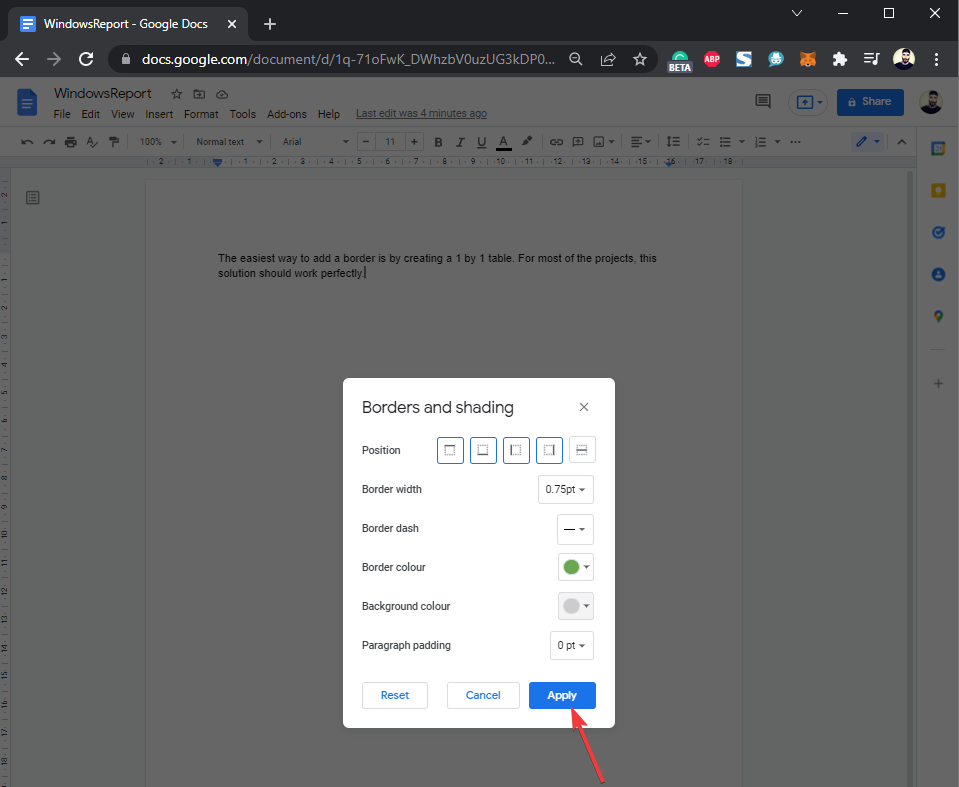Click the checklist icon
This screenshot has height=787, width=959.
703,142
